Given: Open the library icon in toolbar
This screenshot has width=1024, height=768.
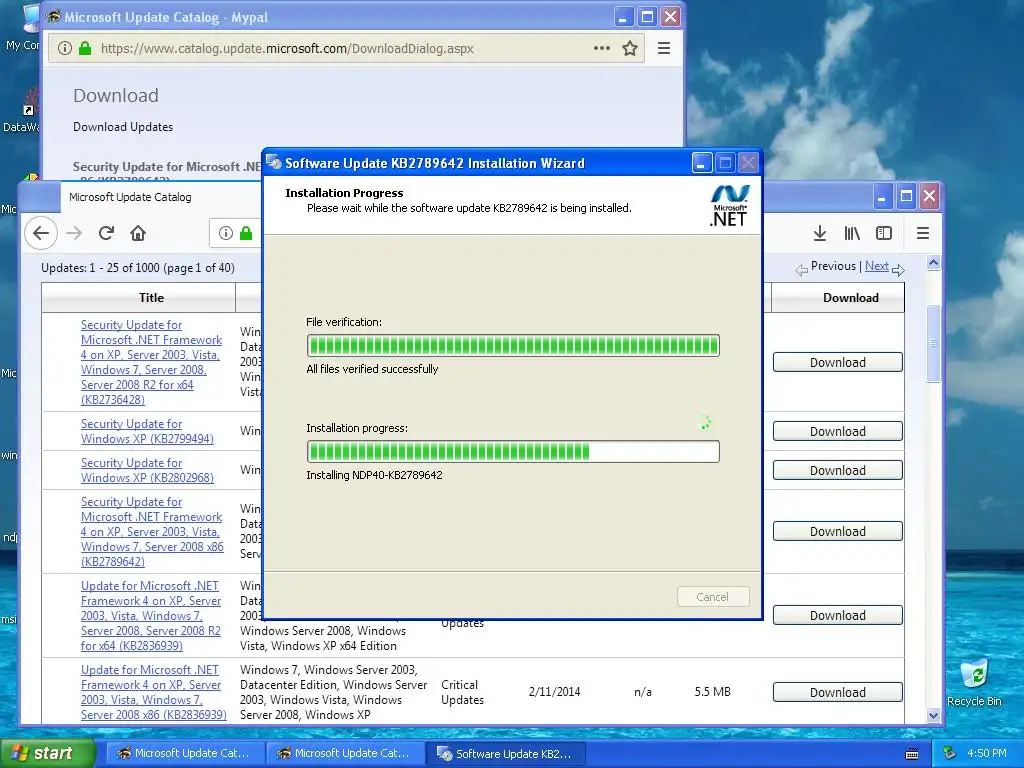Looking at the screenshot, I should 852,233.
